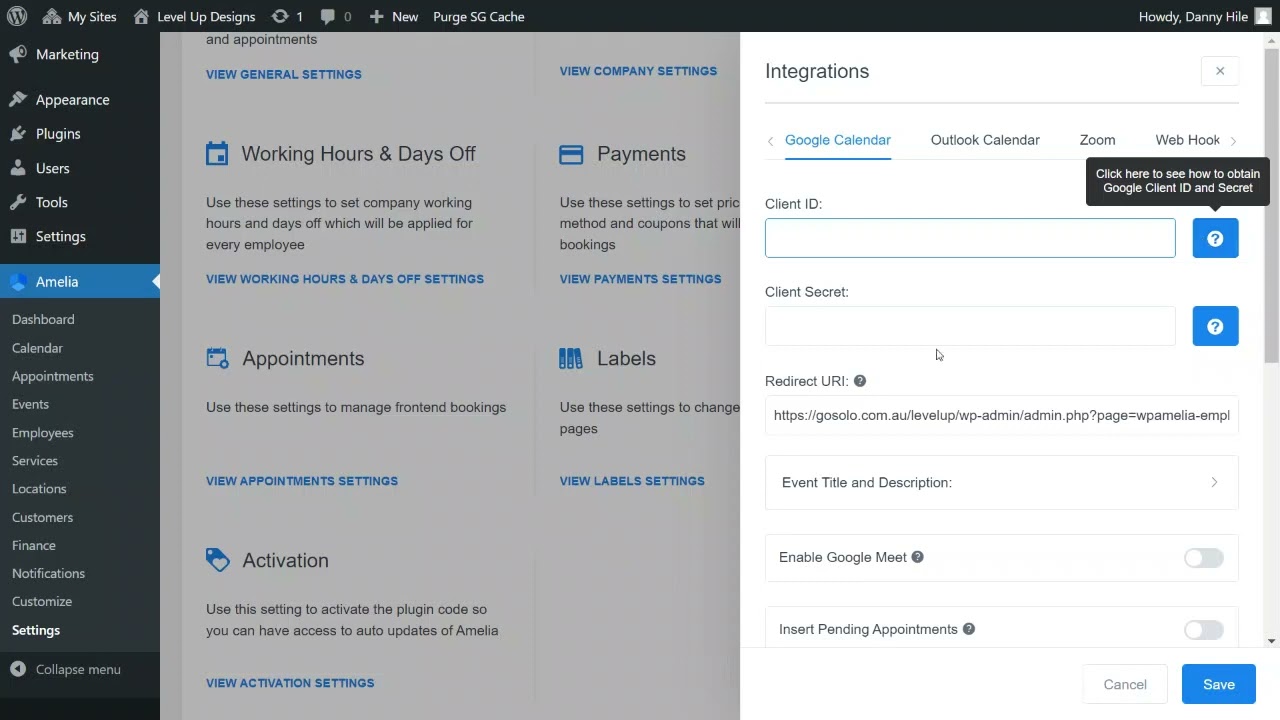The height and width of the screenshot is (720, 1280).
Task: Open WordPress Settings sliders icon
Action: (x=18, y=236)
